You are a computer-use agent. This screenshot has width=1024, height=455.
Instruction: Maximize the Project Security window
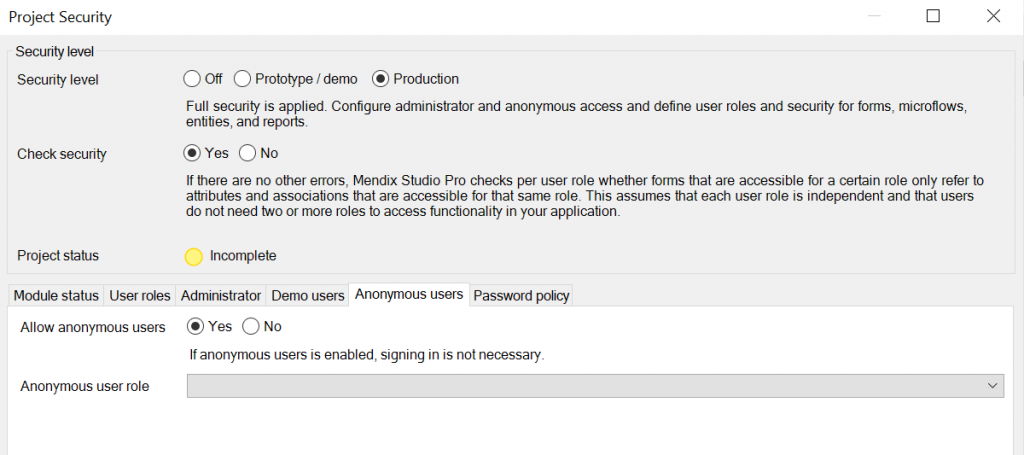[x=933, y=16]
